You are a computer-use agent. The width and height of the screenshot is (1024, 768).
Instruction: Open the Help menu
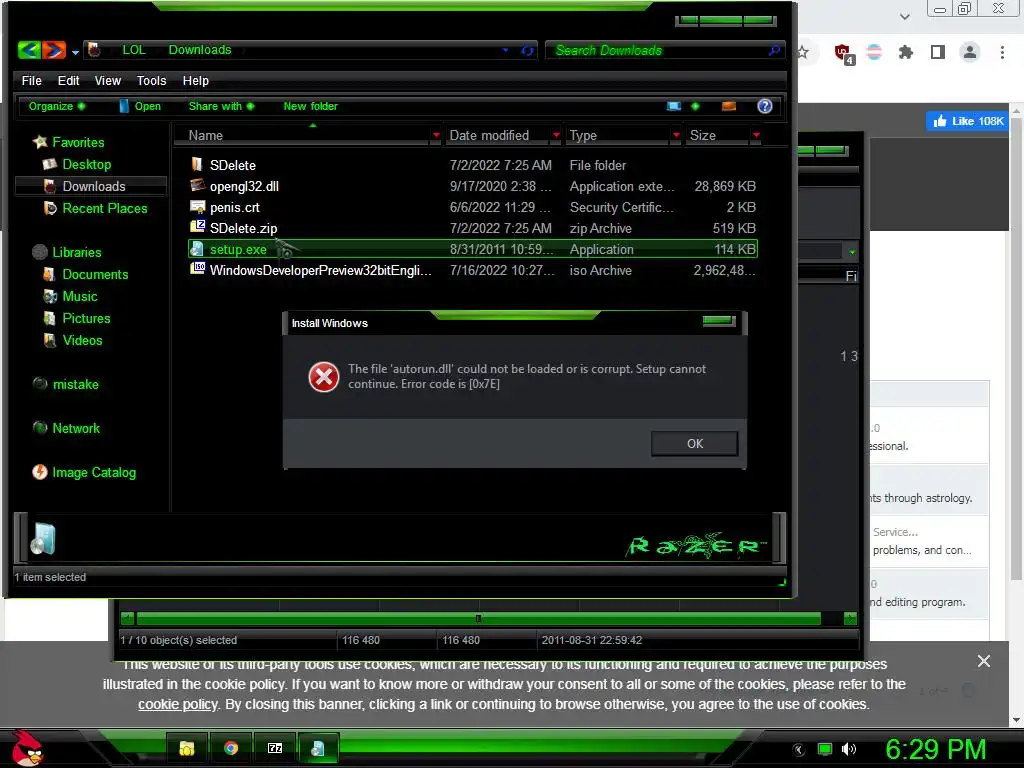[x=195, y=80]
